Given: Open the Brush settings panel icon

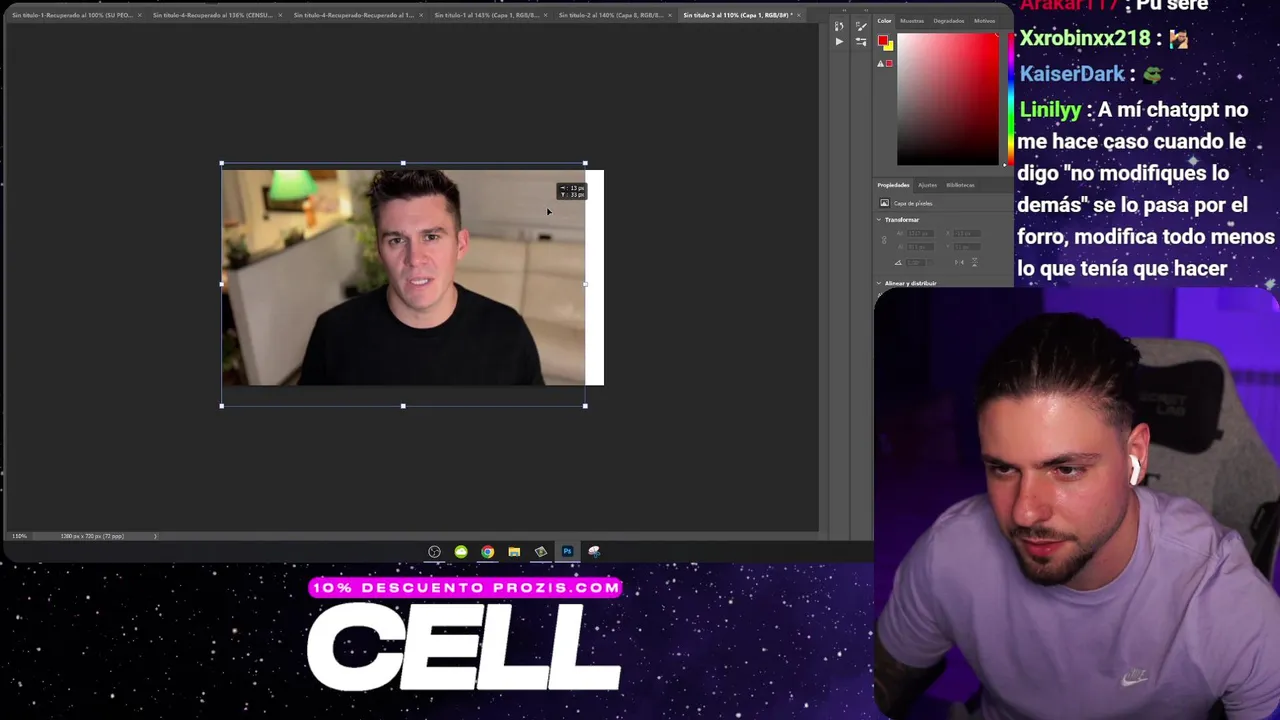Looking at the screenshot, I should pyautogui.click(x=861, y=26).
